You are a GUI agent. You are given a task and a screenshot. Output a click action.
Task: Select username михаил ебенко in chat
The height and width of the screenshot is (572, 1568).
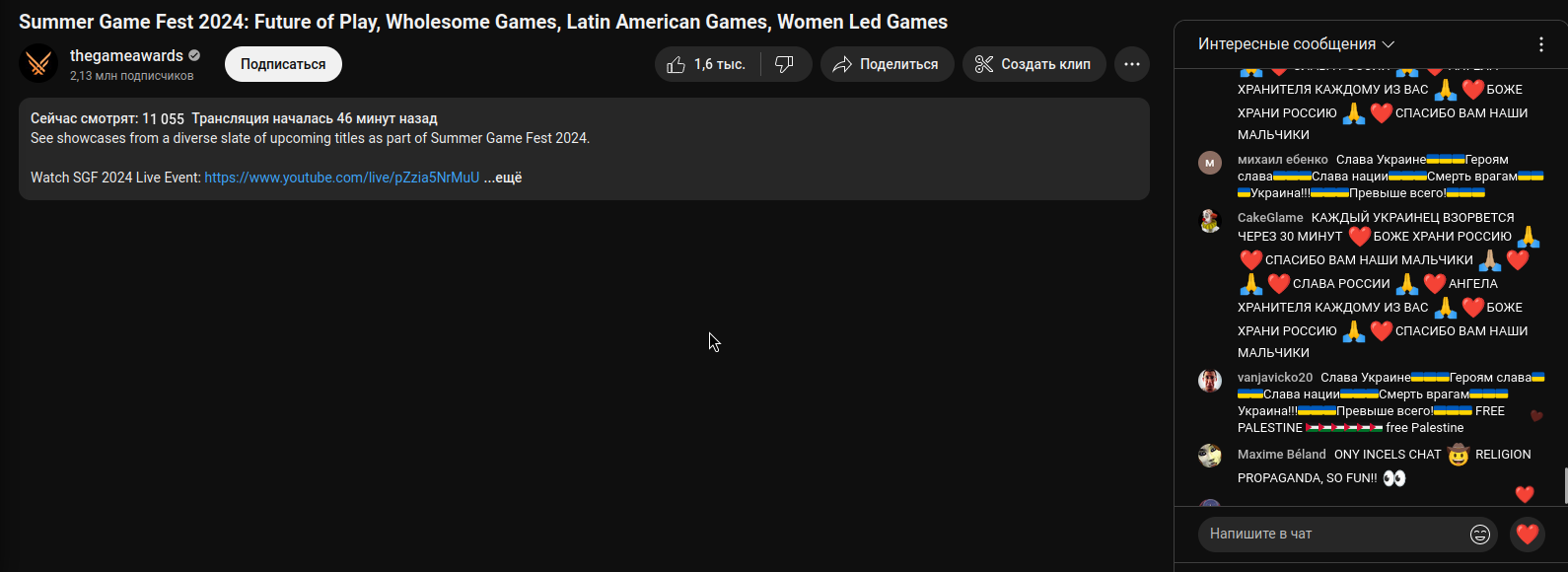1283,160
